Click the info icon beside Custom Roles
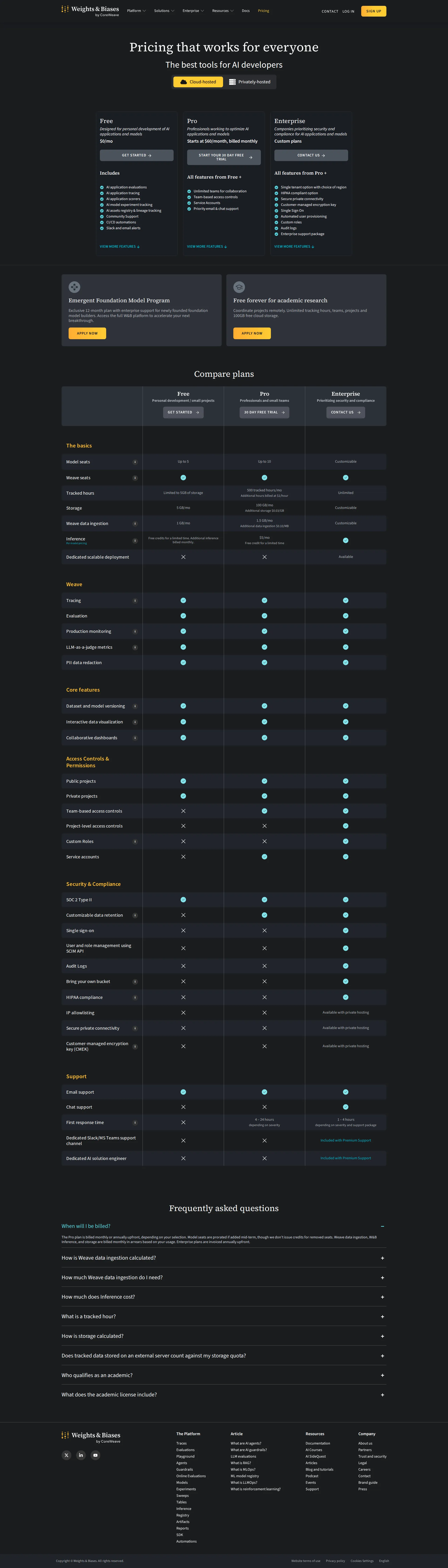The height and width of the screenshot is (1568, 448). click(135, 841)
